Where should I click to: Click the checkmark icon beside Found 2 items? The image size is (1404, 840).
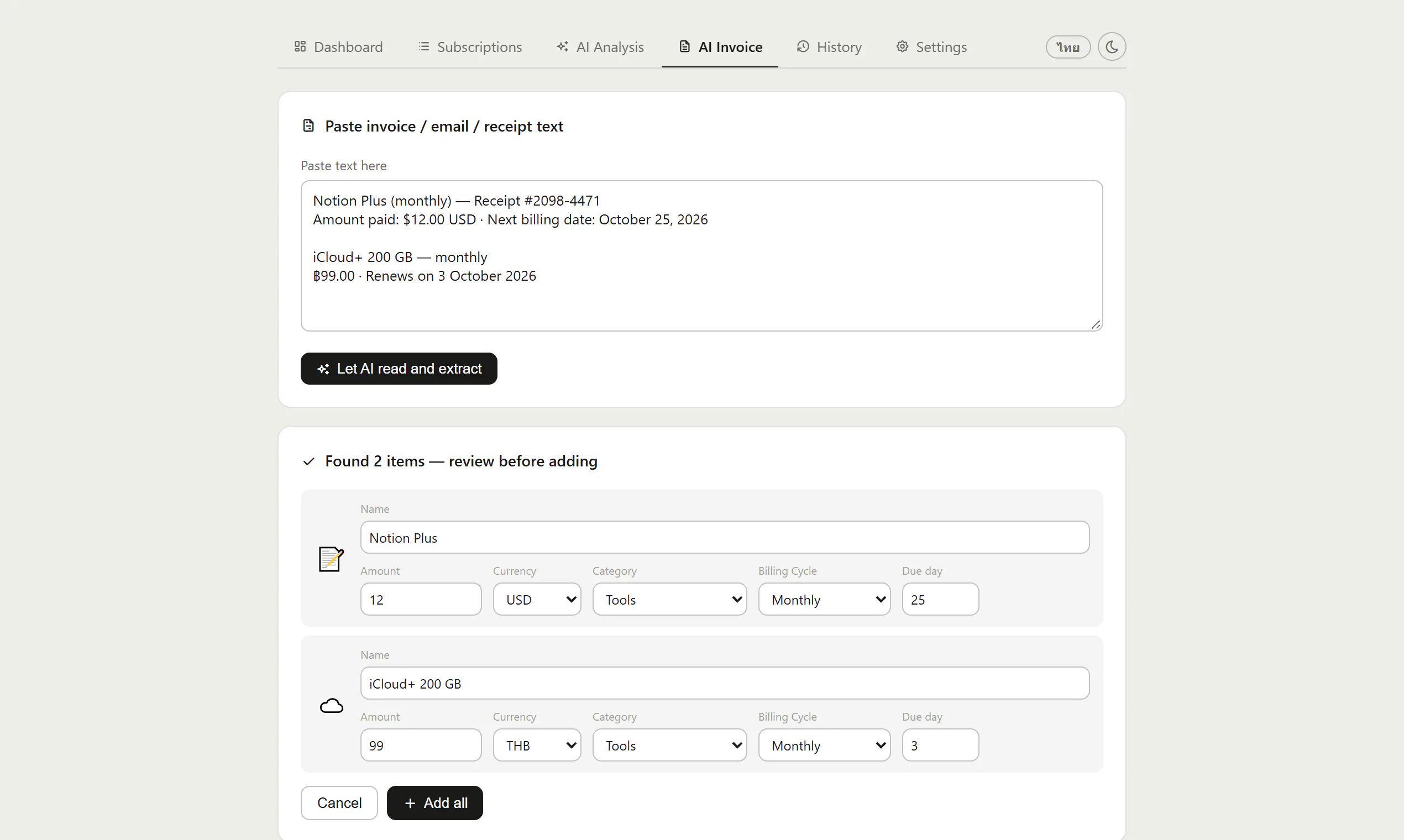[x=308, y=461]
